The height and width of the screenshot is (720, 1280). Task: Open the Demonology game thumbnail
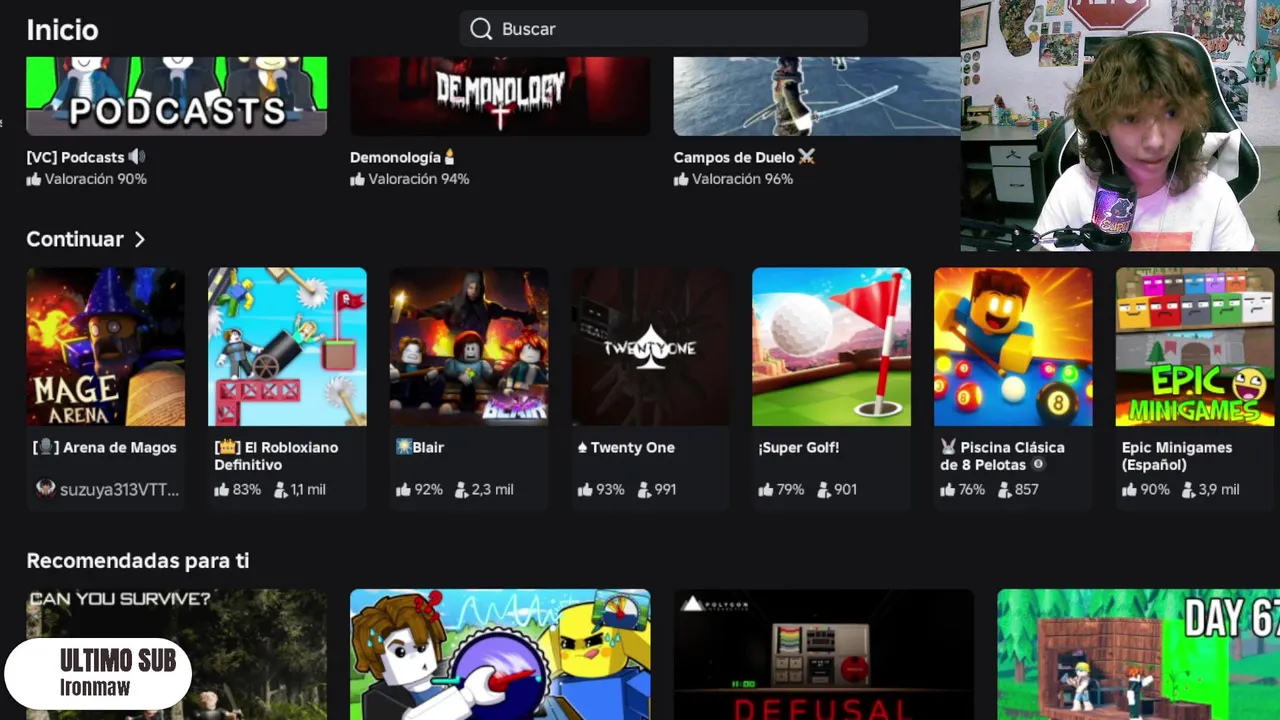coord(500,96)
